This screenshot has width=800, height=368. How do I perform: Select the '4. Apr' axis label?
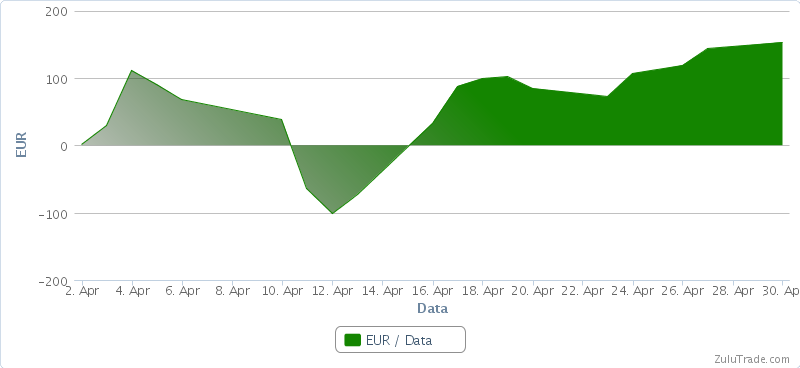132,291
